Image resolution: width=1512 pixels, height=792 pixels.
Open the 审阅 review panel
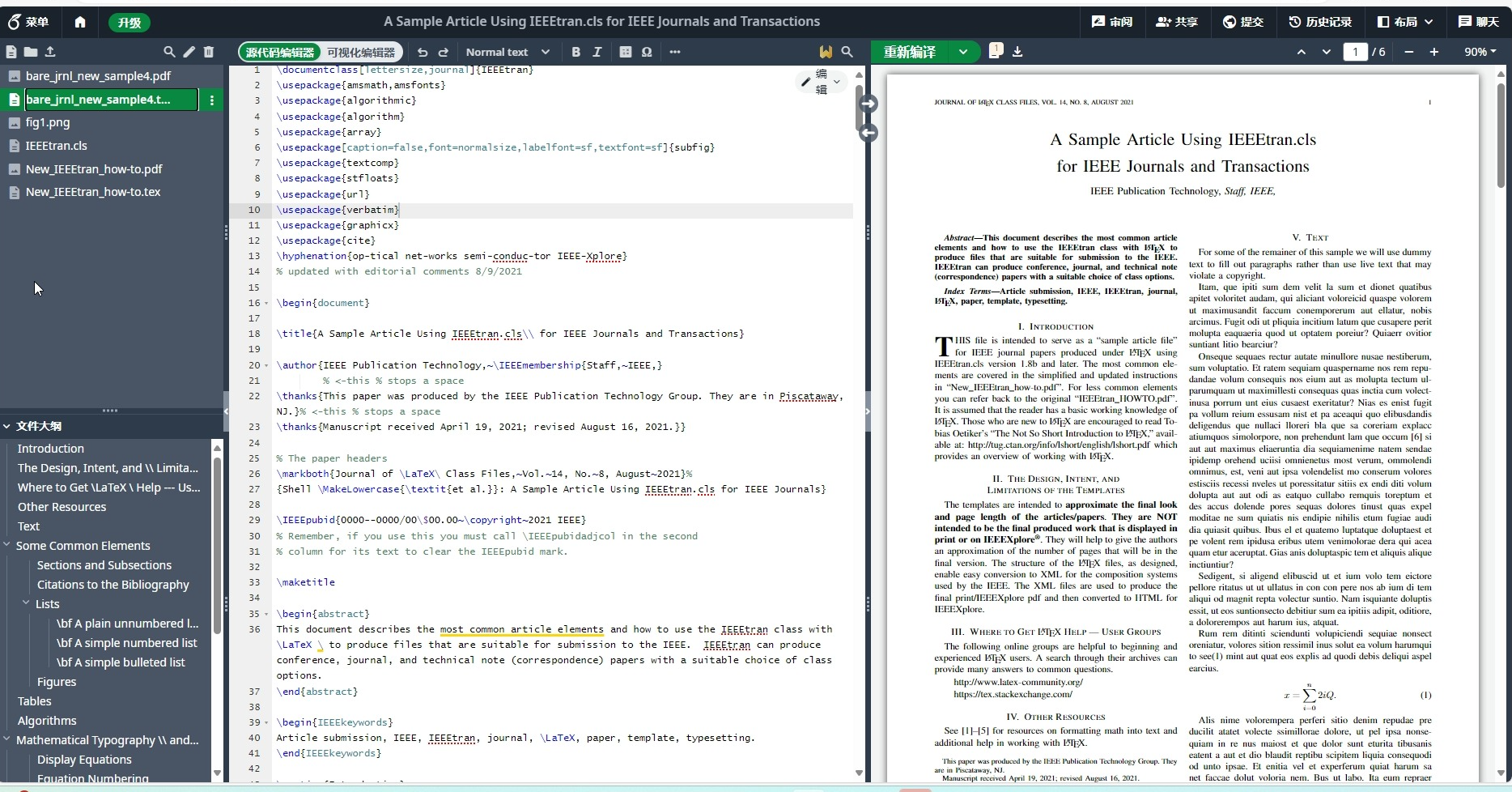tap(1112, 22)
